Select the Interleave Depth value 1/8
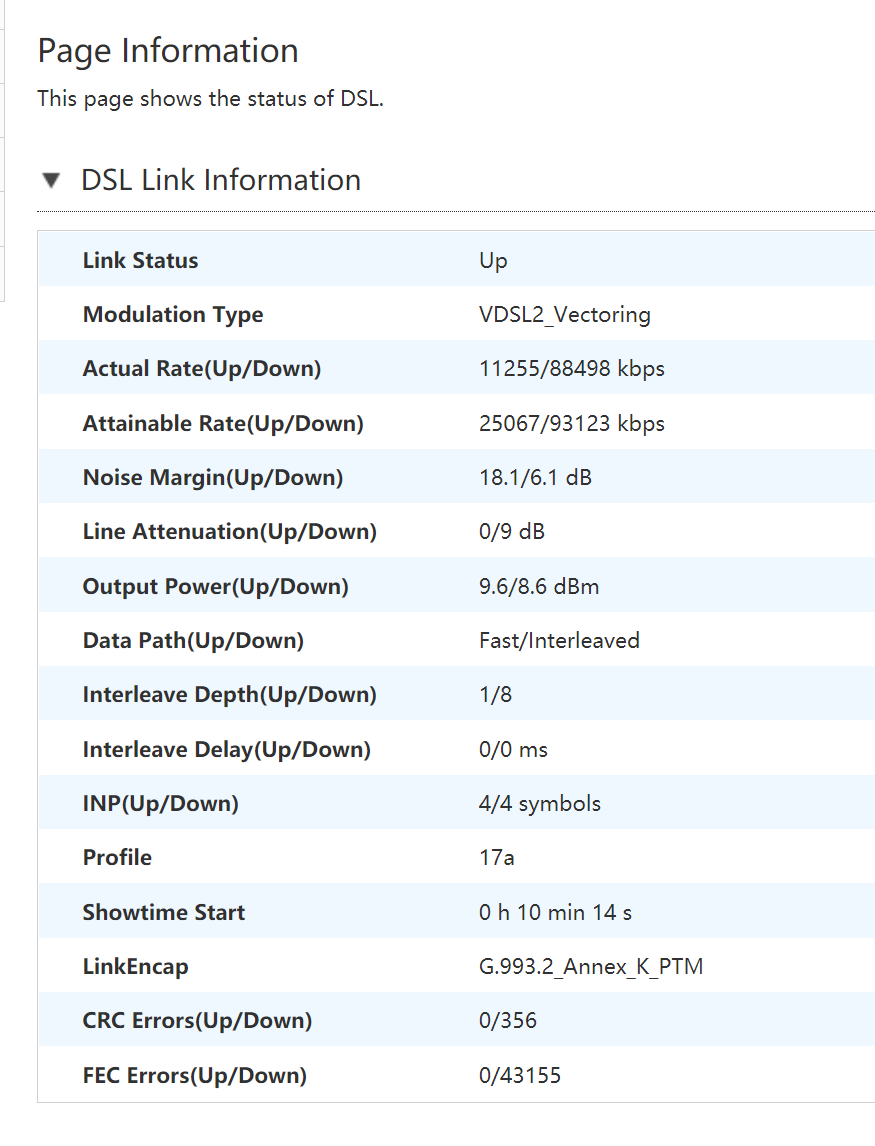 (x=495, y=694)
